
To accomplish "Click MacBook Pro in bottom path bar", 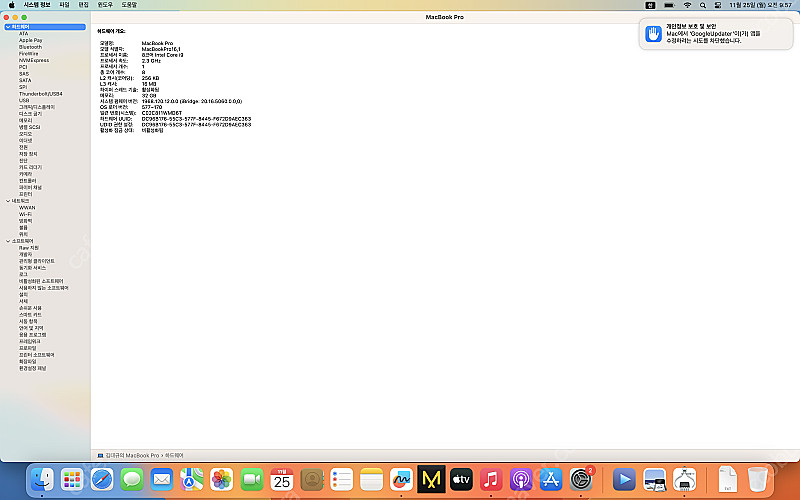I will point(132,455).
